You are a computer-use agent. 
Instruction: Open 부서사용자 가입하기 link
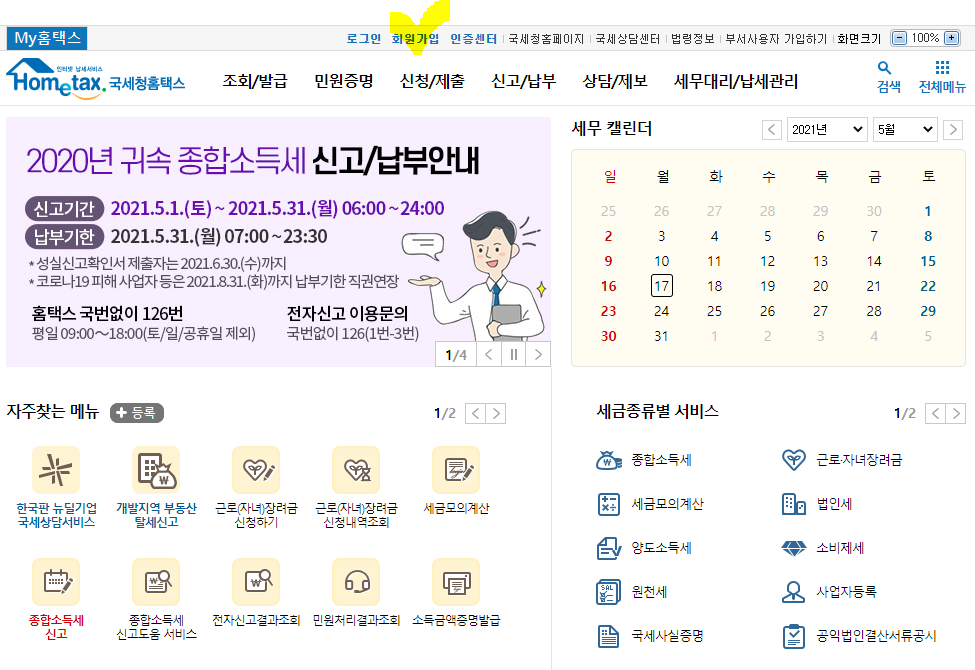[776, 39]
